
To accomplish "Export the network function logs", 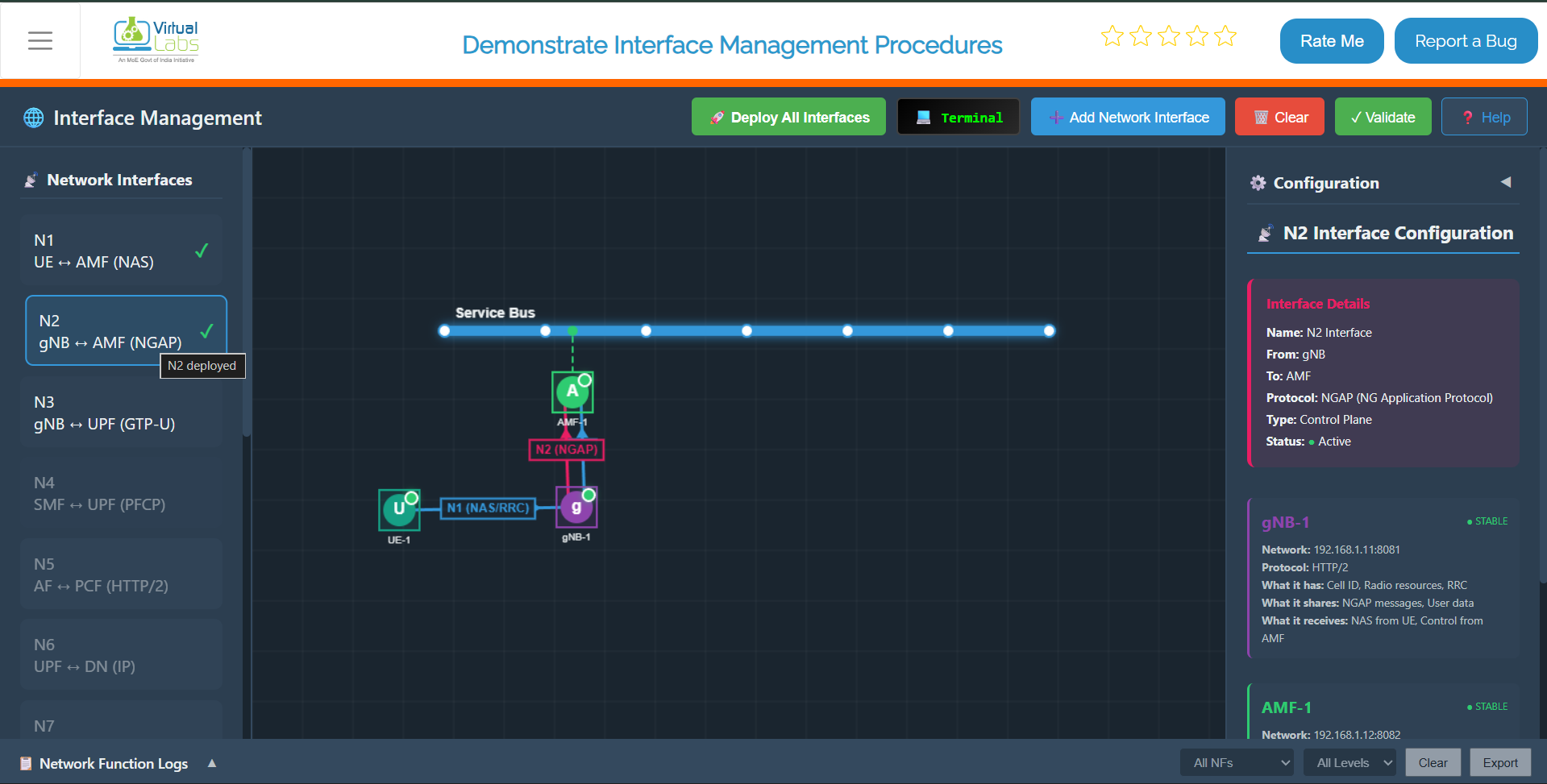I will click(1500, 762).
